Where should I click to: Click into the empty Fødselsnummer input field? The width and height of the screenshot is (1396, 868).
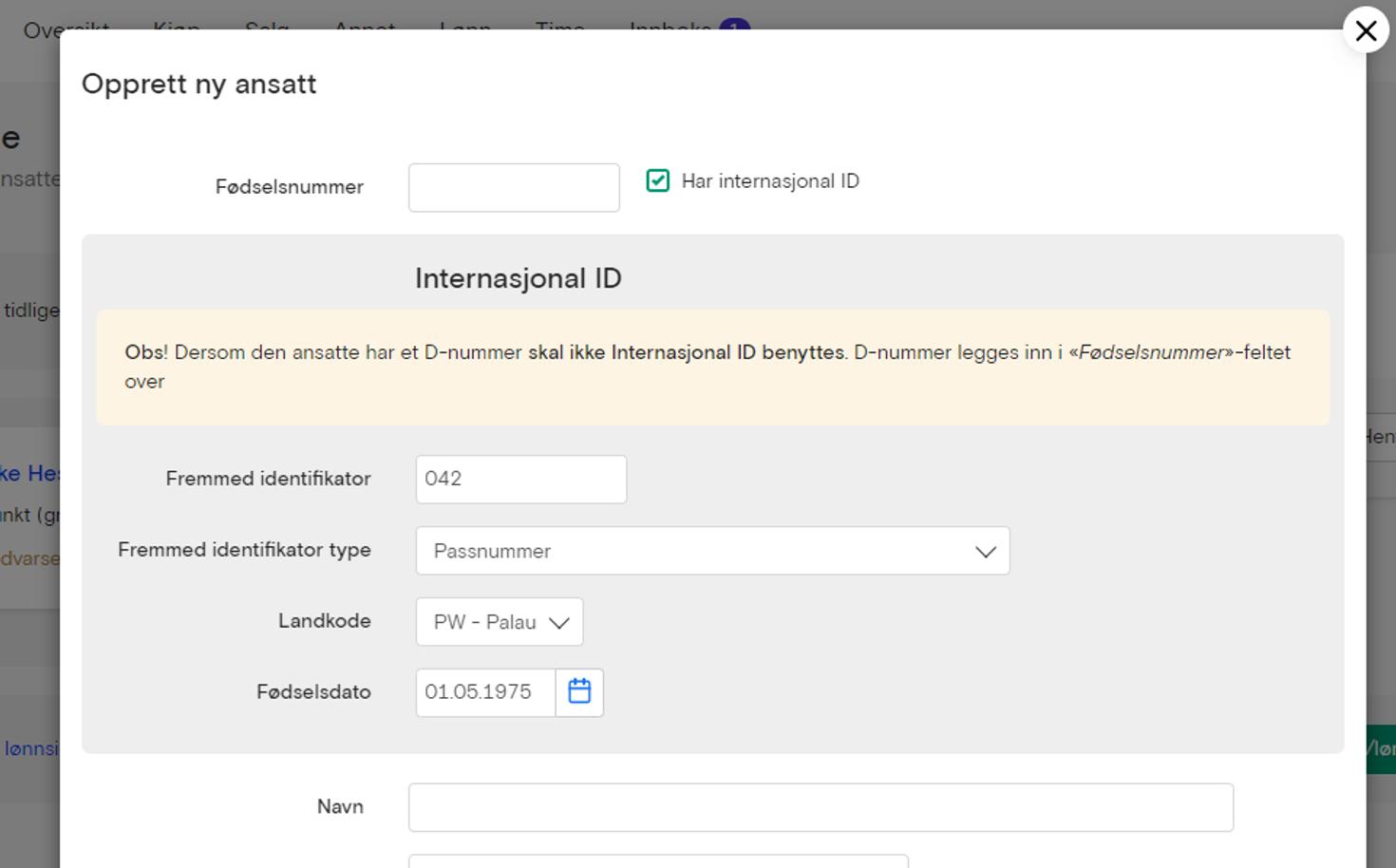point(514,187)
